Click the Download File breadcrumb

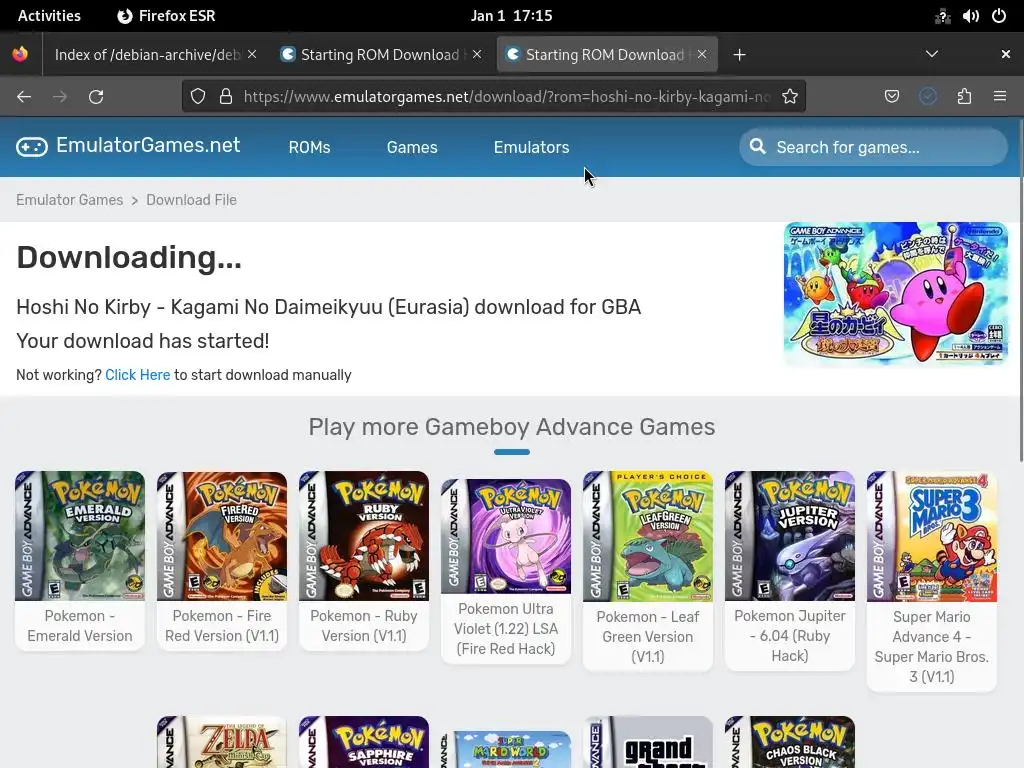point(191,200)
